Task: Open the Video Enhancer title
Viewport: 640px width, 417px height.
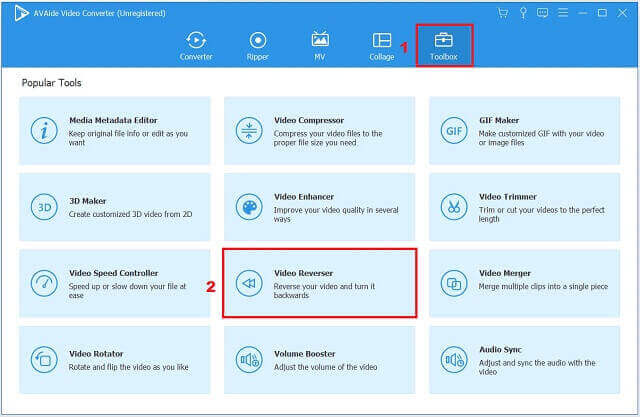Action: pyautogui.click(x=304, y=197)
